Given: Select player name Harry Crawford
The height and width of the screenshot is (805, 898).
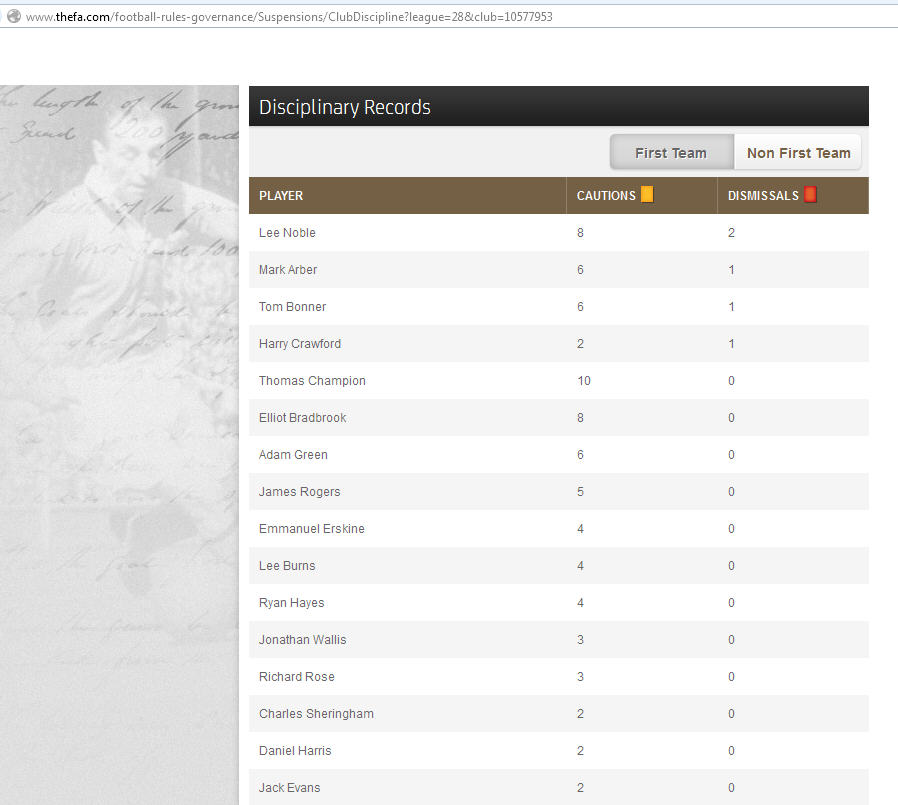Looking at the screenshot, I should [300, 344].
